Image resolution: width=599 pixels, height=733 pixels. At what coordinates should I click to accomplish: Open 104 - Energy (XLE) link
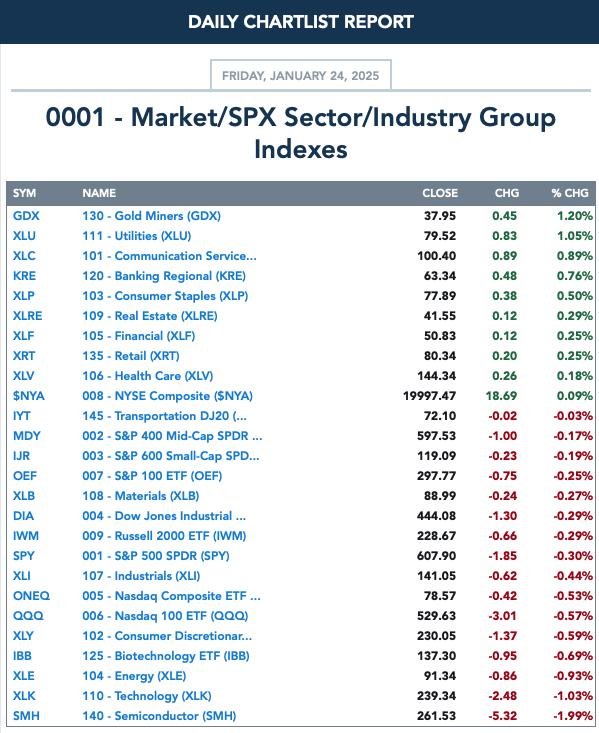pyautogui.click(x=134, y=676)
